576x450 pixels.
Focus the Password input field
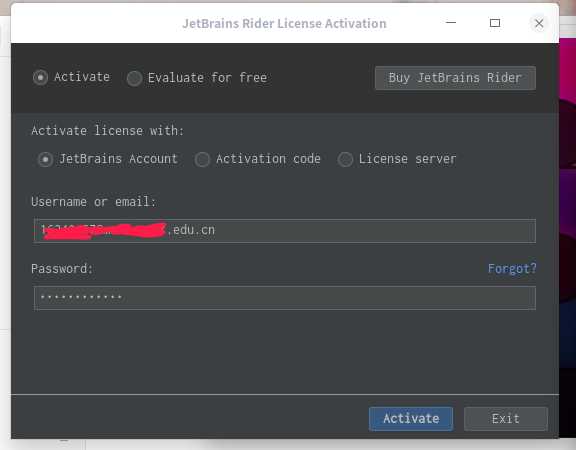(x=285, y=298)
